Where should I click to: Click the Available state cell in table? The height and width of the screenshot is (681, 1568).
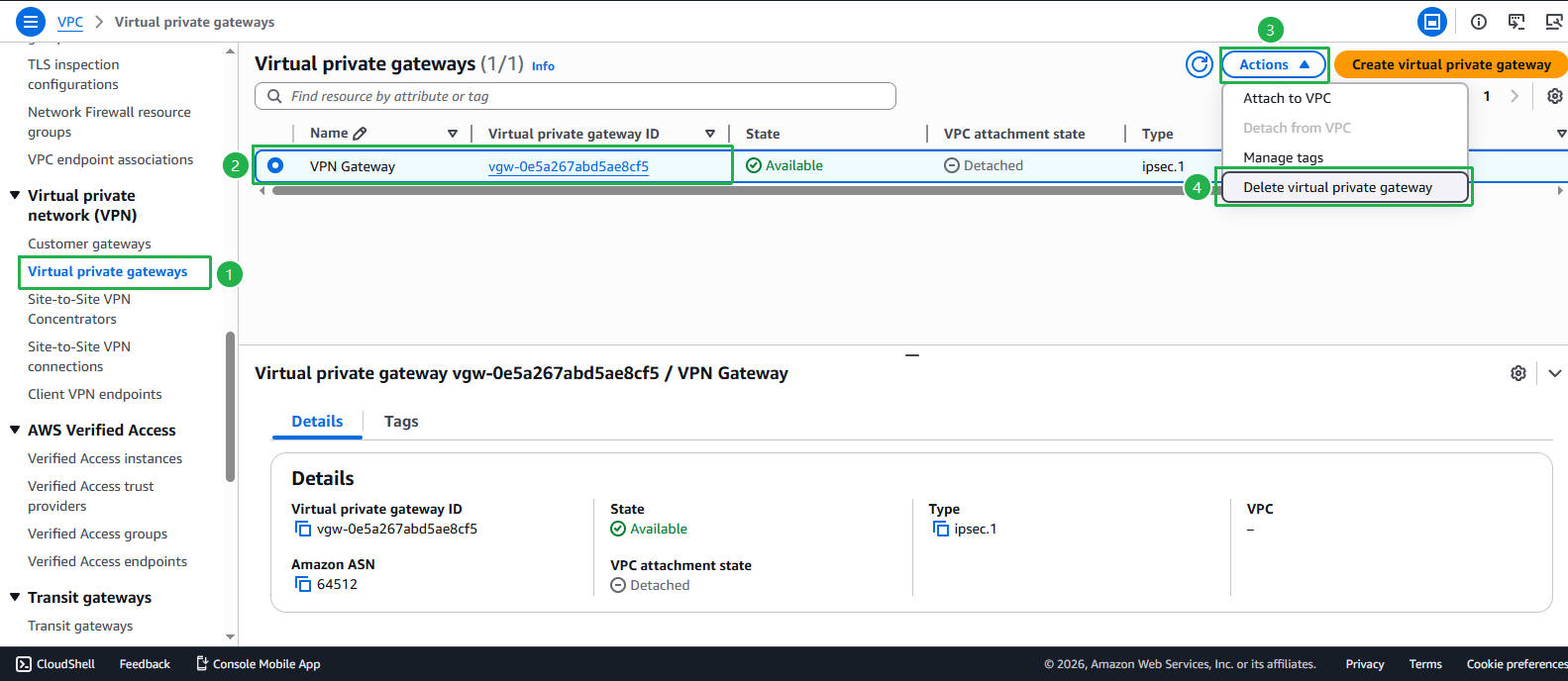tap(784, 165)
